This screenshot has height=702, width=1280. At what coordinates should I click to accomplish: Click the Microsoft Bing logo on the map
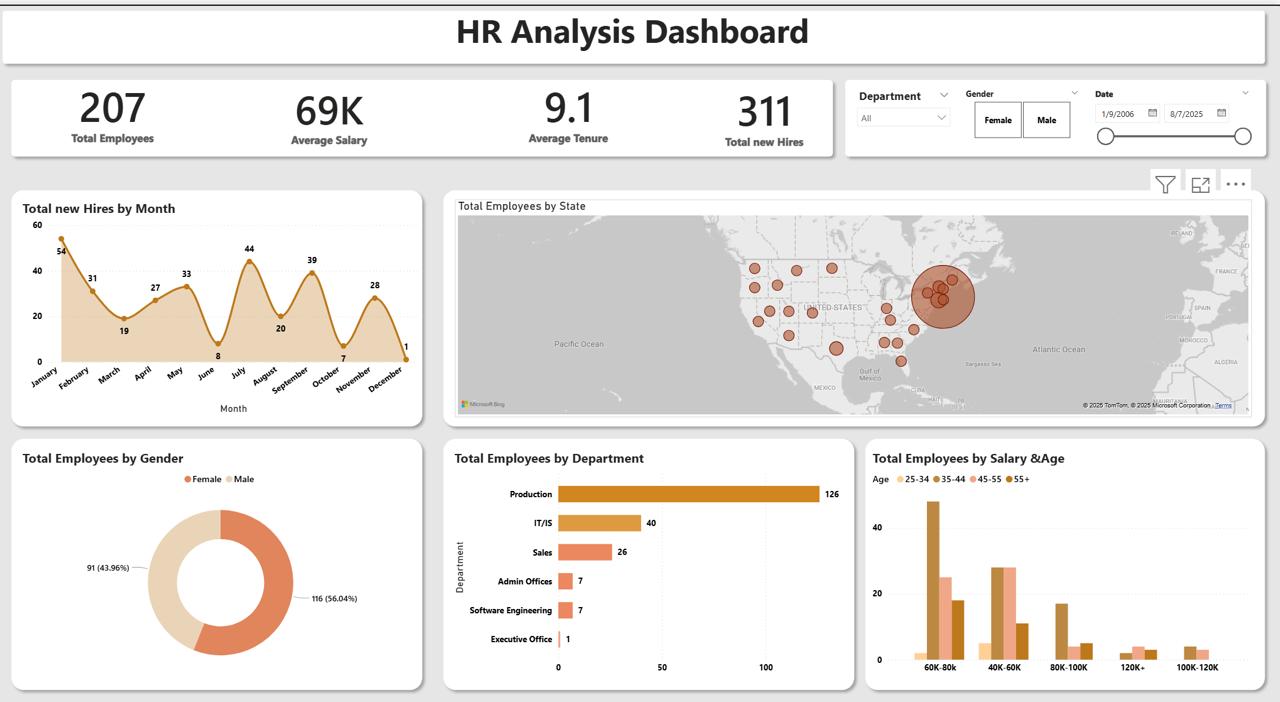point(483,404)
